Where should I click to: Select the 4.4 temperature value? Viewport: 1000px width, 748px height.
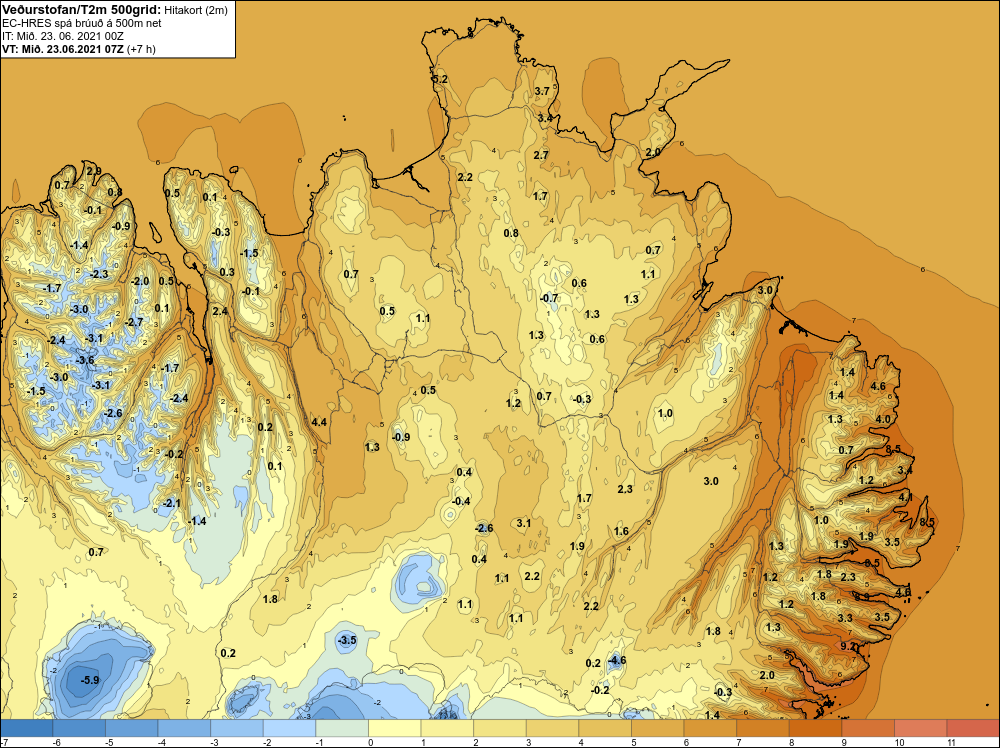(x=319, y=422)
